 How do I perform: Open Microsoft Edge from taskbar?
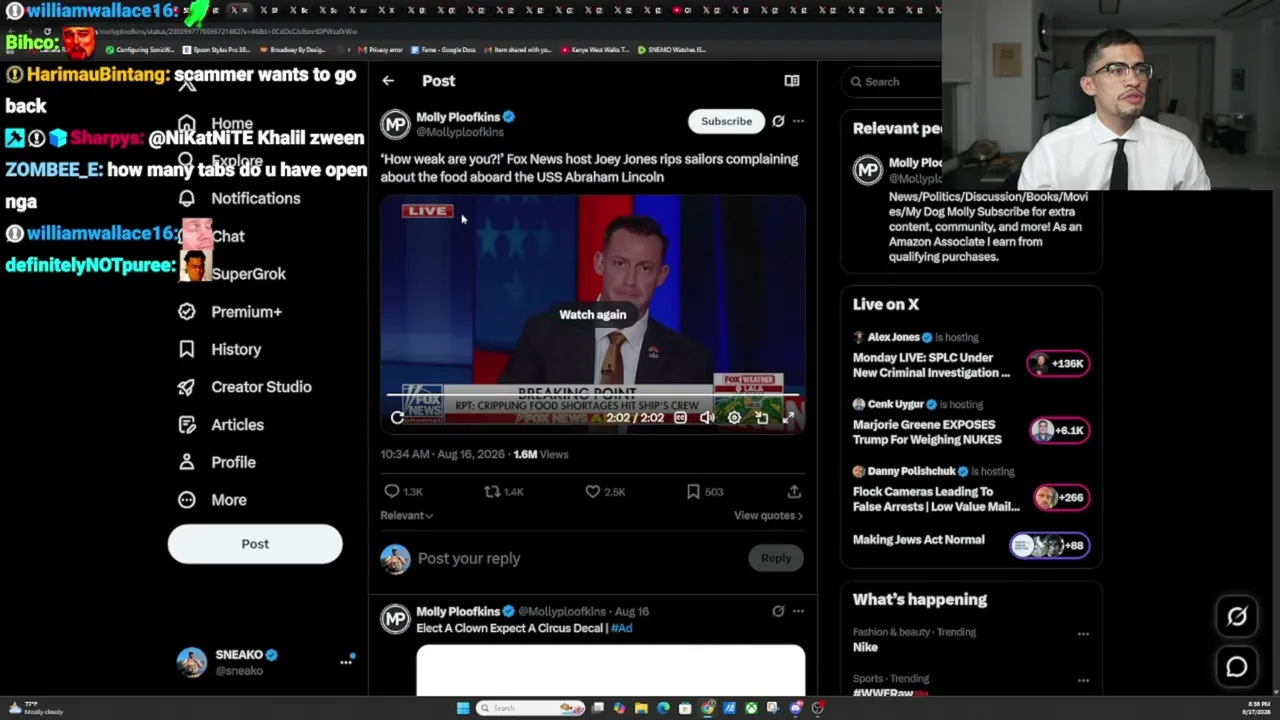[663, 708]
